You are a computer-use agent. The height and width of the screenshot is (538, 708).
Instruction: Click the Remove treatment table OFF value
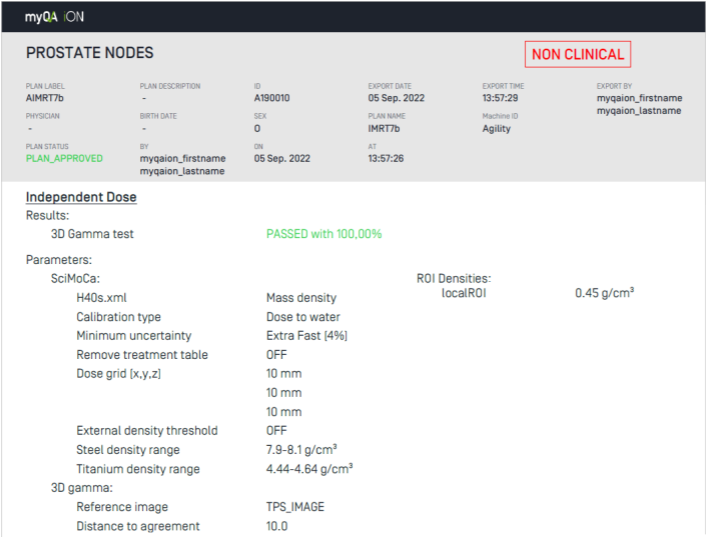pyautogui.click(x=277, y=355)
